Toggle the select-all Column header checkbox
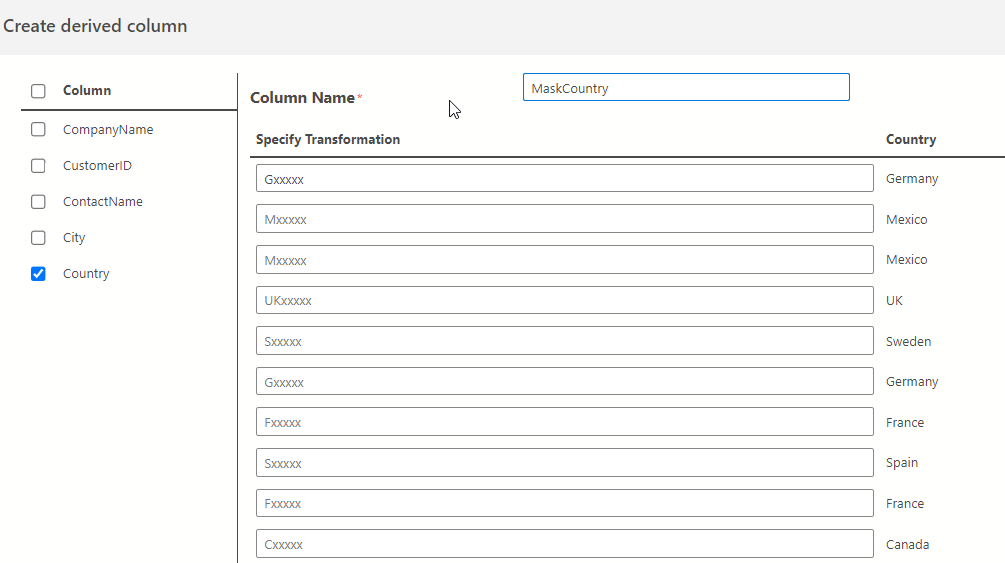Image resolution: width=1005 pixels, height=563 pixels. tap(38, 91)
